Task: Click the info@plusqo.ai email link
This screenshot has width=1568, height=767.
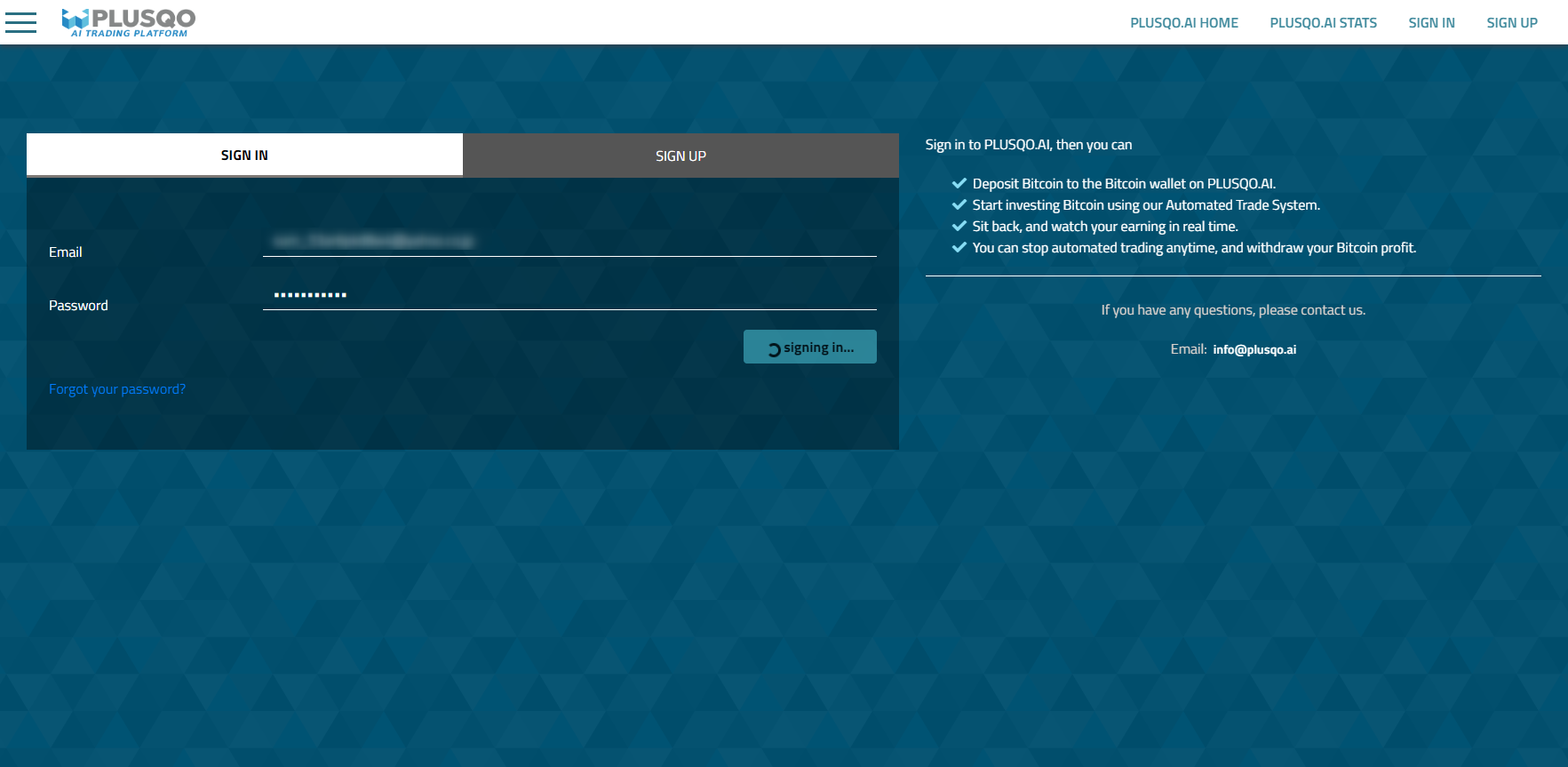Action: tap(1254, 349)
